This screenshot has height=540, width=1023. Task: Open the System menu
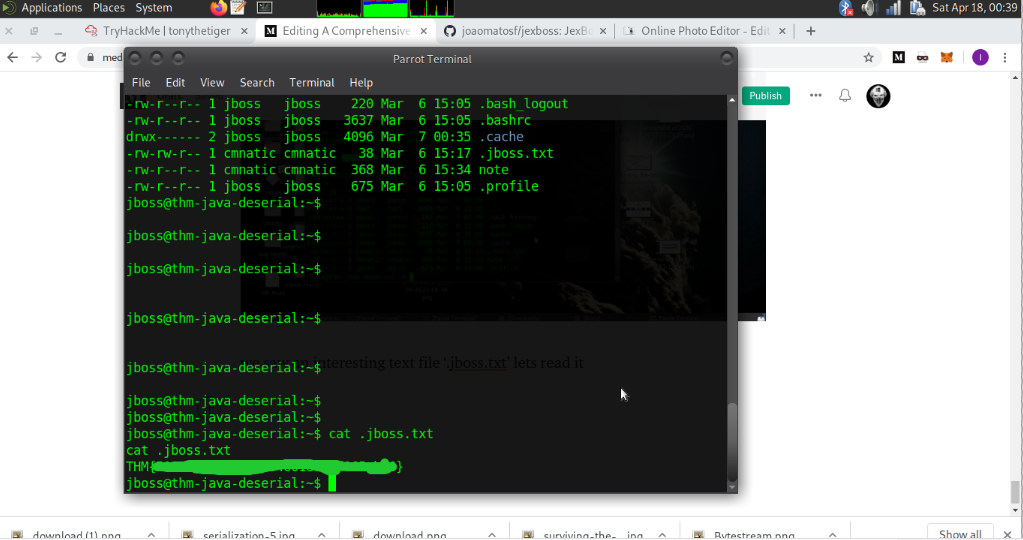point(153,8)
